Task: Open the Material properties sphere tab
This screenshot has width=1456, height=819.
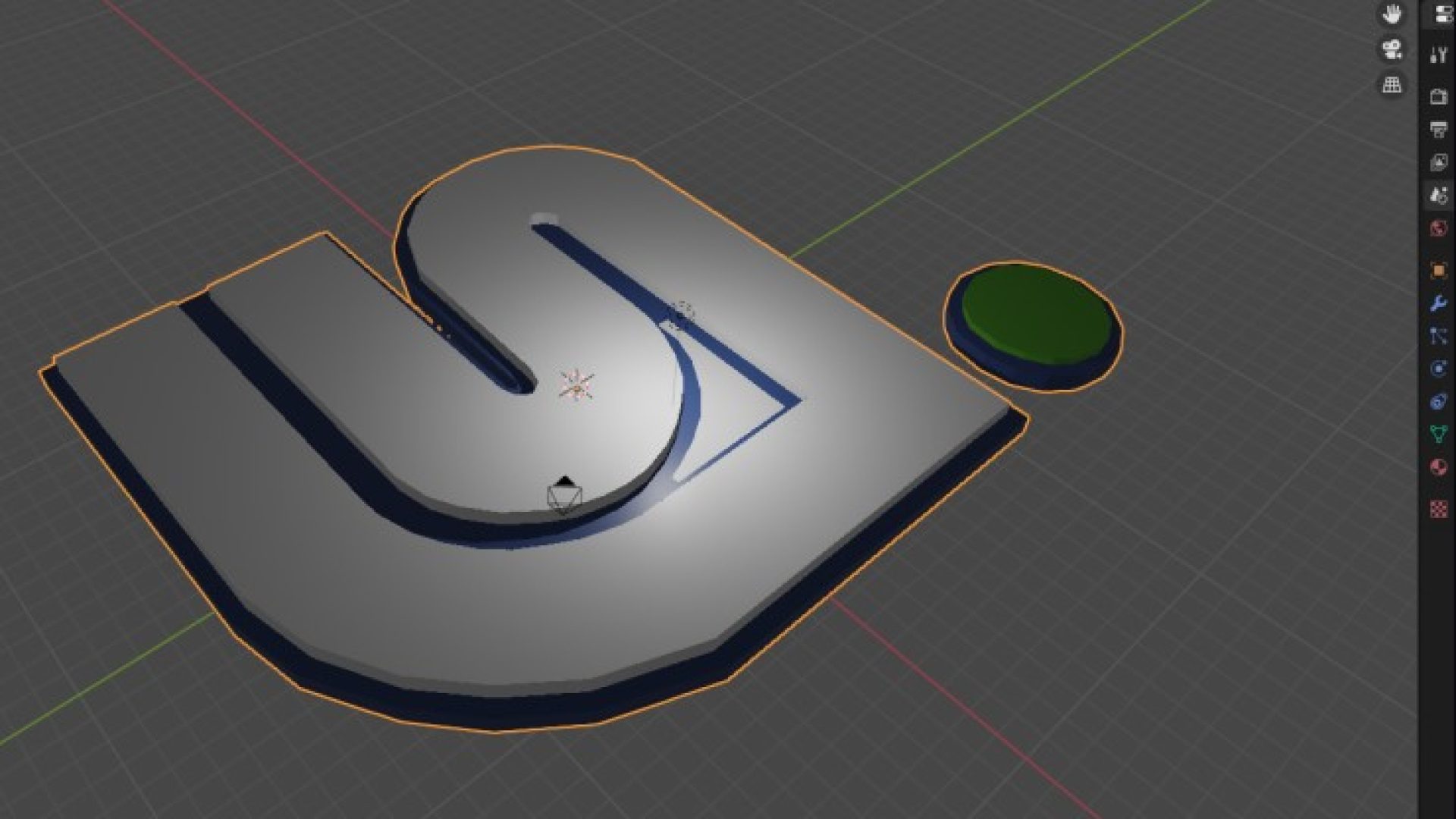Action: click(1439, 467)
